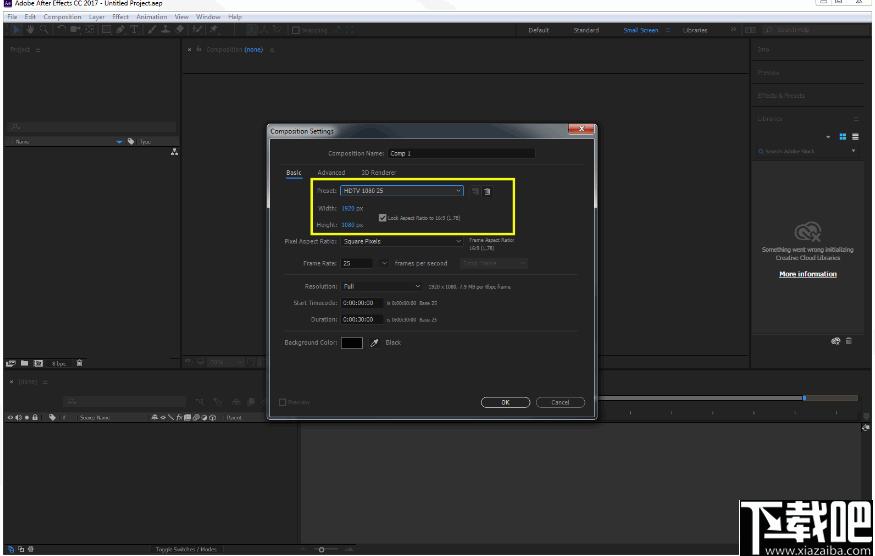Toggle the Preview checkbox in Composition Settings

[x=282, y=402]
